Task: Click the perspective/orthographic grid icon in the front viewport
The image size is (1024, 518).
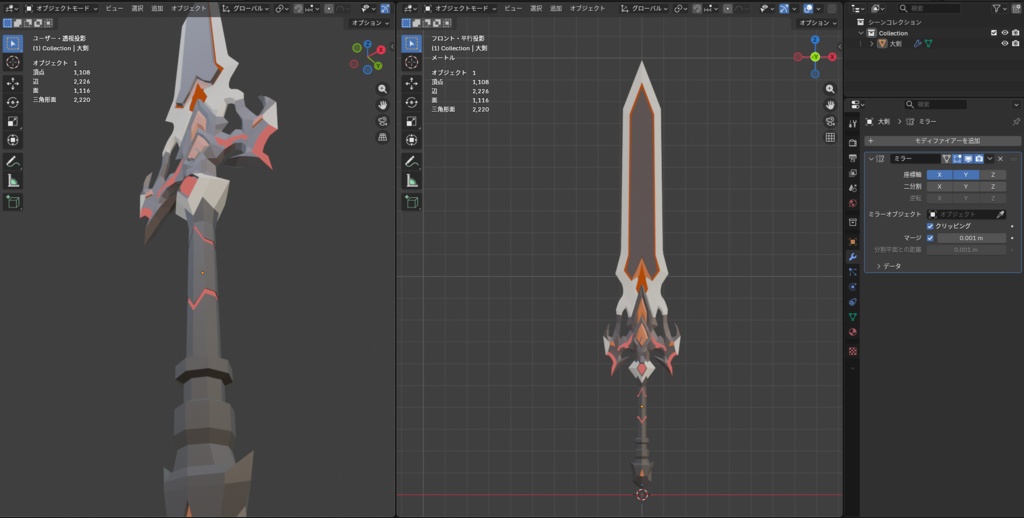Action: 830,137
